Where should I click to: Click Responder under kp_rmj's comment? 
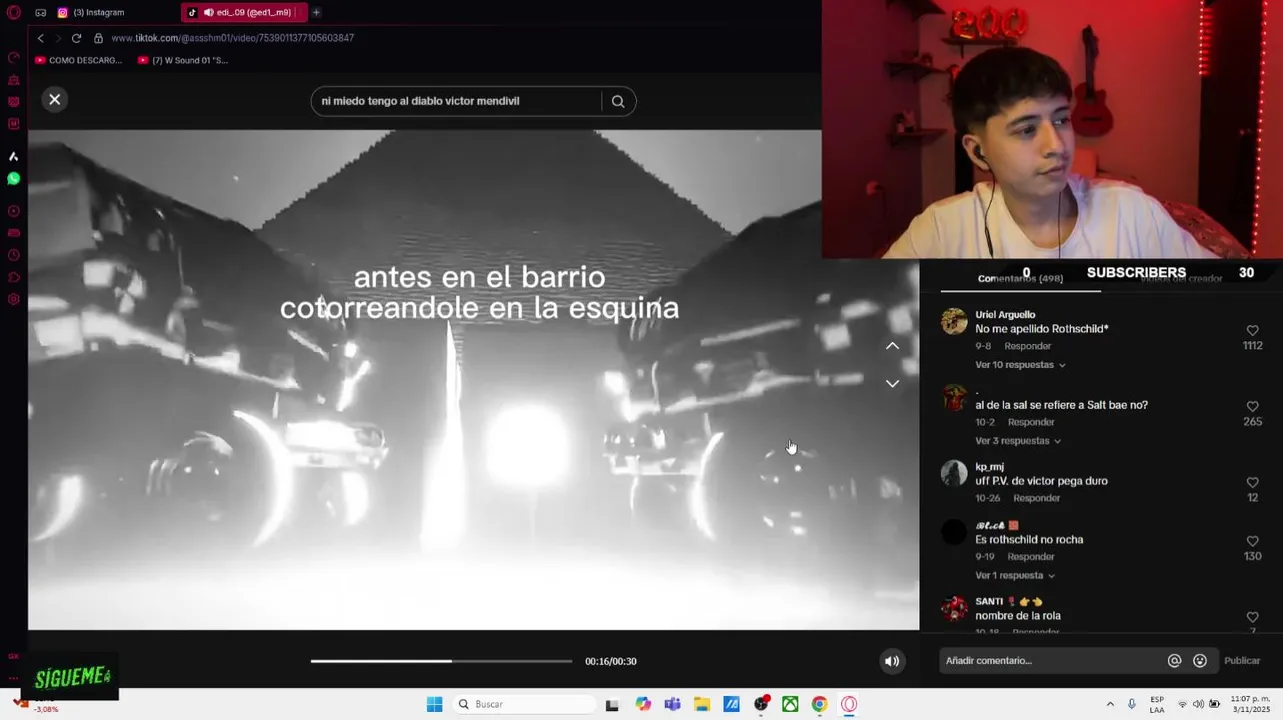click(x=1036, y=498)
